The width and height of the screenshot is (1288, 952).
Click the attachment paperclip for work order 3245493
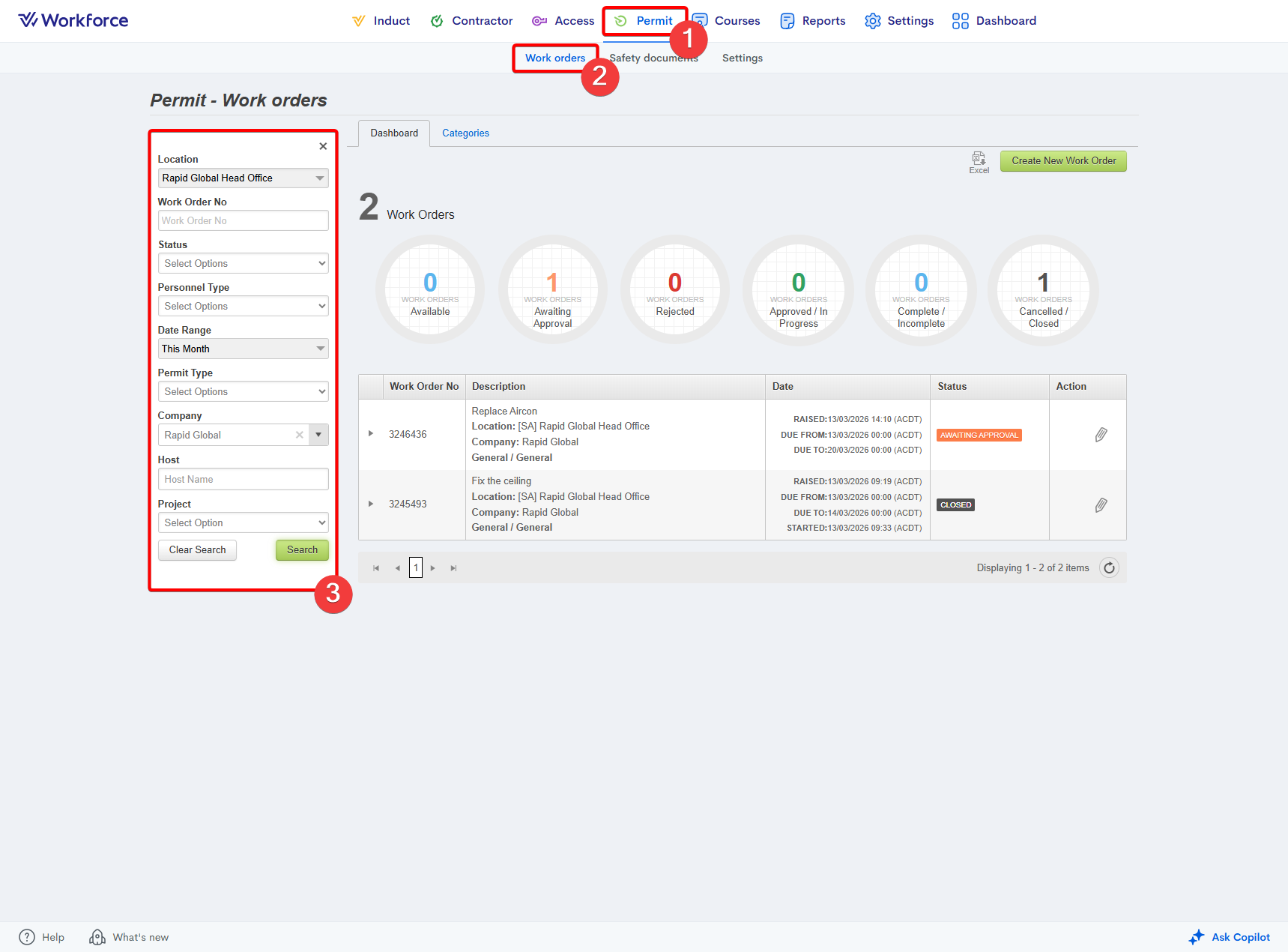click(x=1101, y=505)
